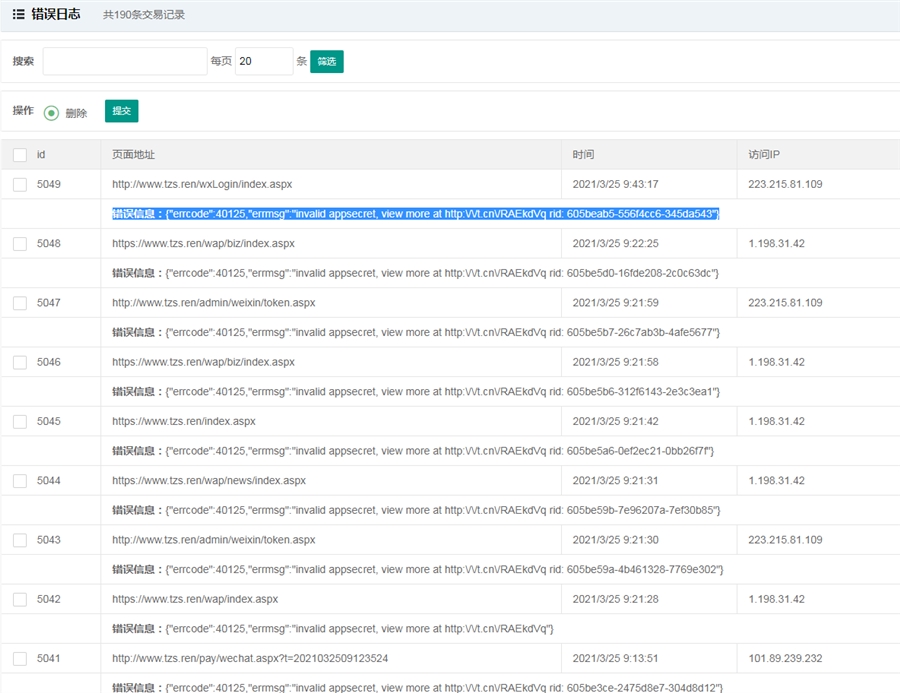Select the 删除 radio button
Viewport: 900px width, 693px height.
[x=52, y=113]
